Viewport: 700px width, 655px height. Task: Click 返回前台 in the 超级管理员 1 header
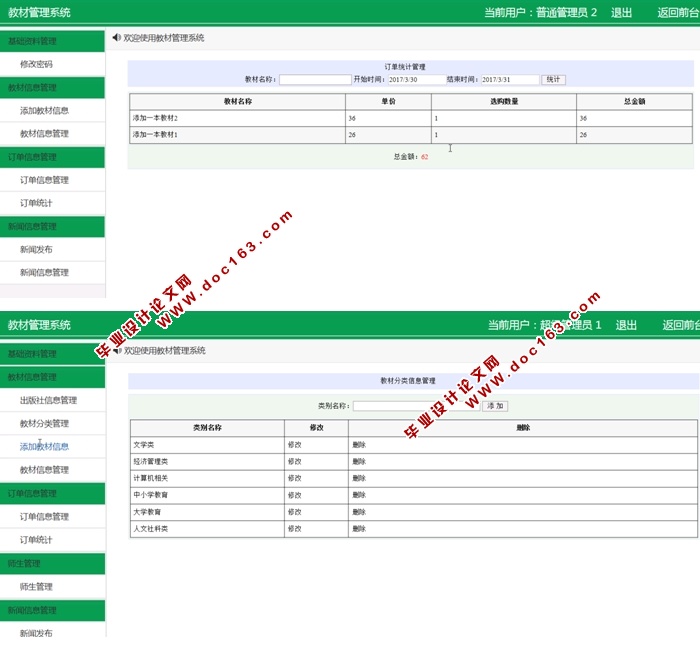click(681, 325)
